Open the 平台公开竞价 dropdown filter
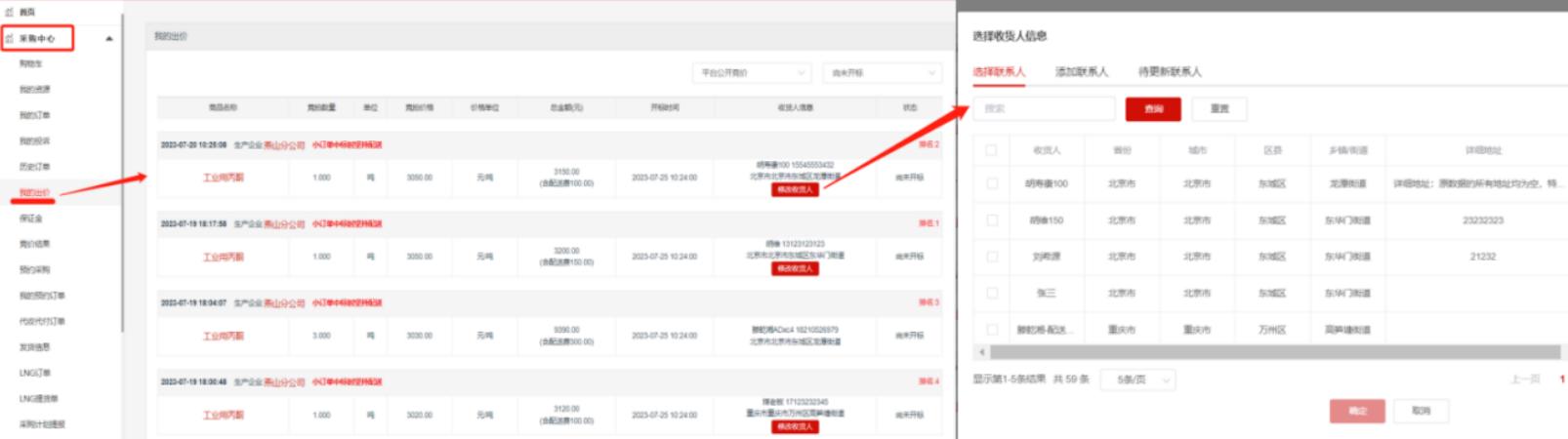This screenshot has width=1568, height=439. pos(751,73)
